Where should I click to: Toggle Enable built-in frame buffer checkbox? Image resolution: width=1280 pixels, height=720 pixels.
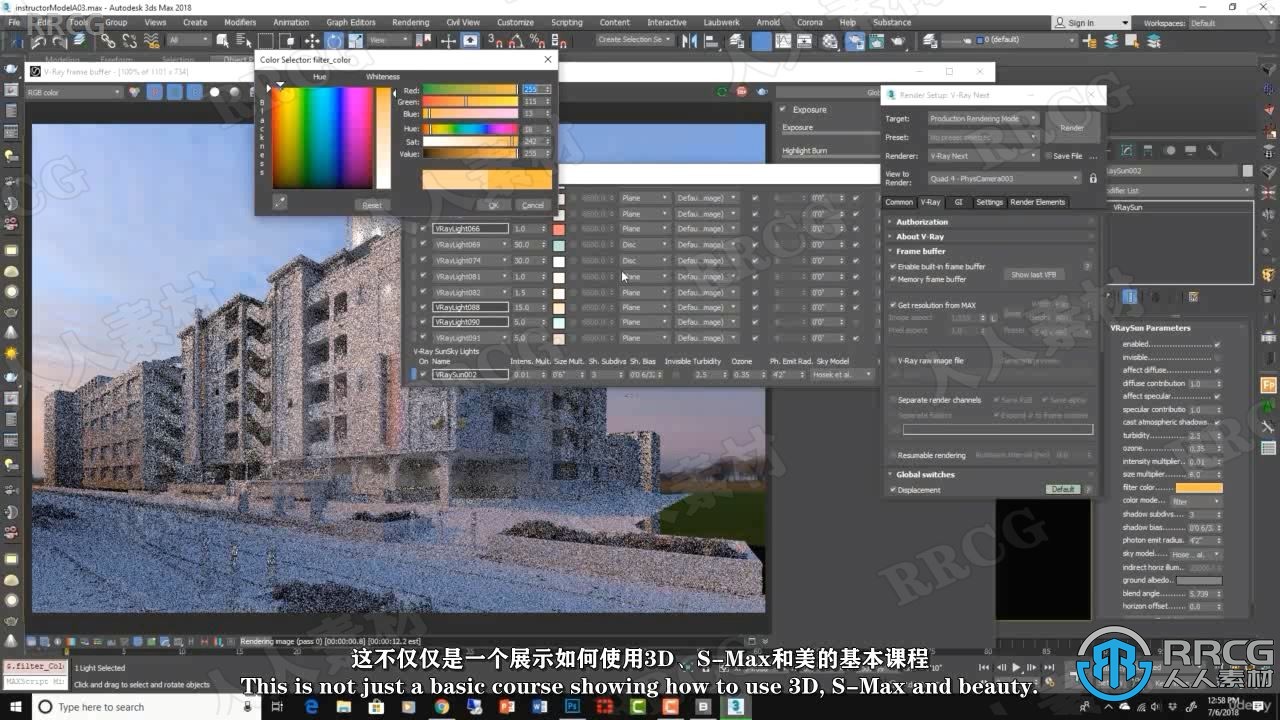coord(893,267)
